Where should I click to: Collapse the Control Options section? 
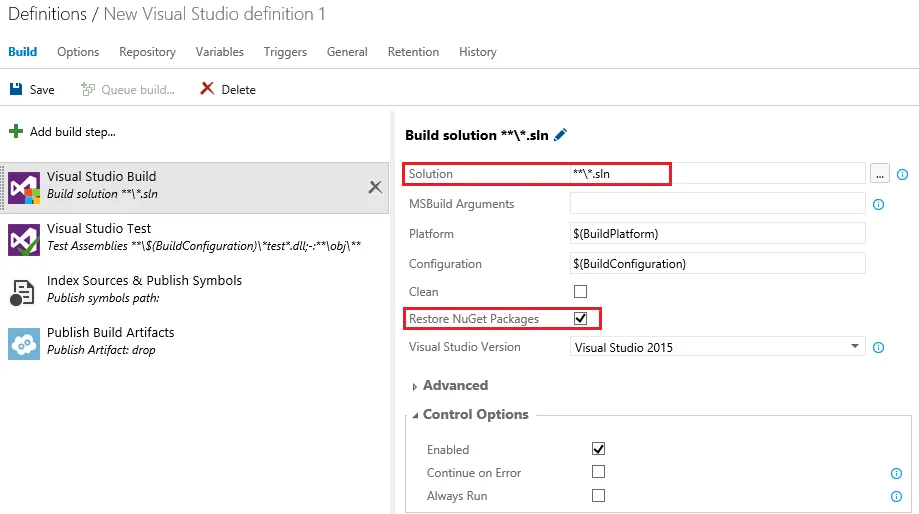click(415, 415)
